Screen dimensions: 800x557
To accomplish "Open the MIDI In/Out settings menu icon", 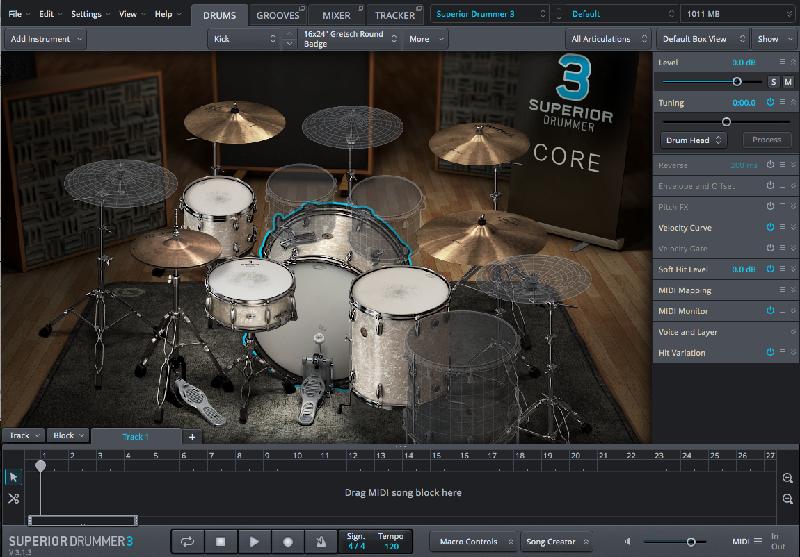I will (758, 541).
